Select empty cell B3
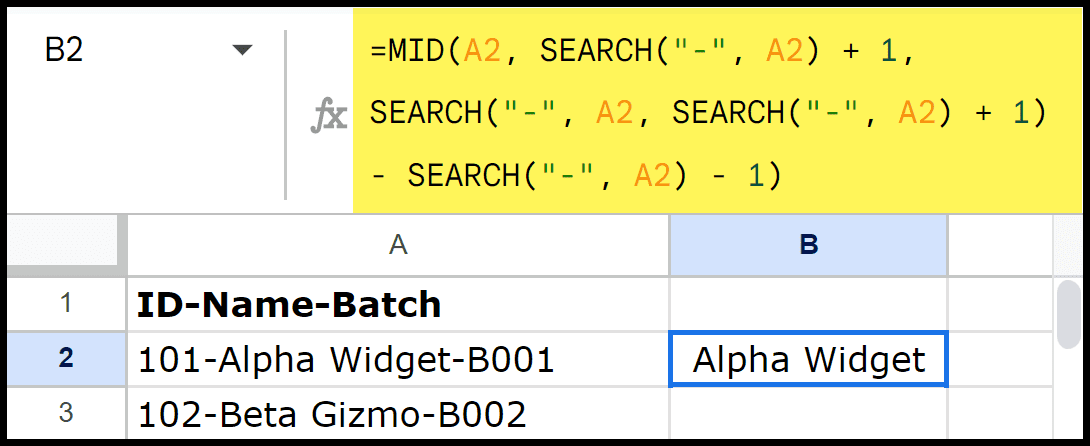The image size is (1090, 446). (x=808, y=413)
